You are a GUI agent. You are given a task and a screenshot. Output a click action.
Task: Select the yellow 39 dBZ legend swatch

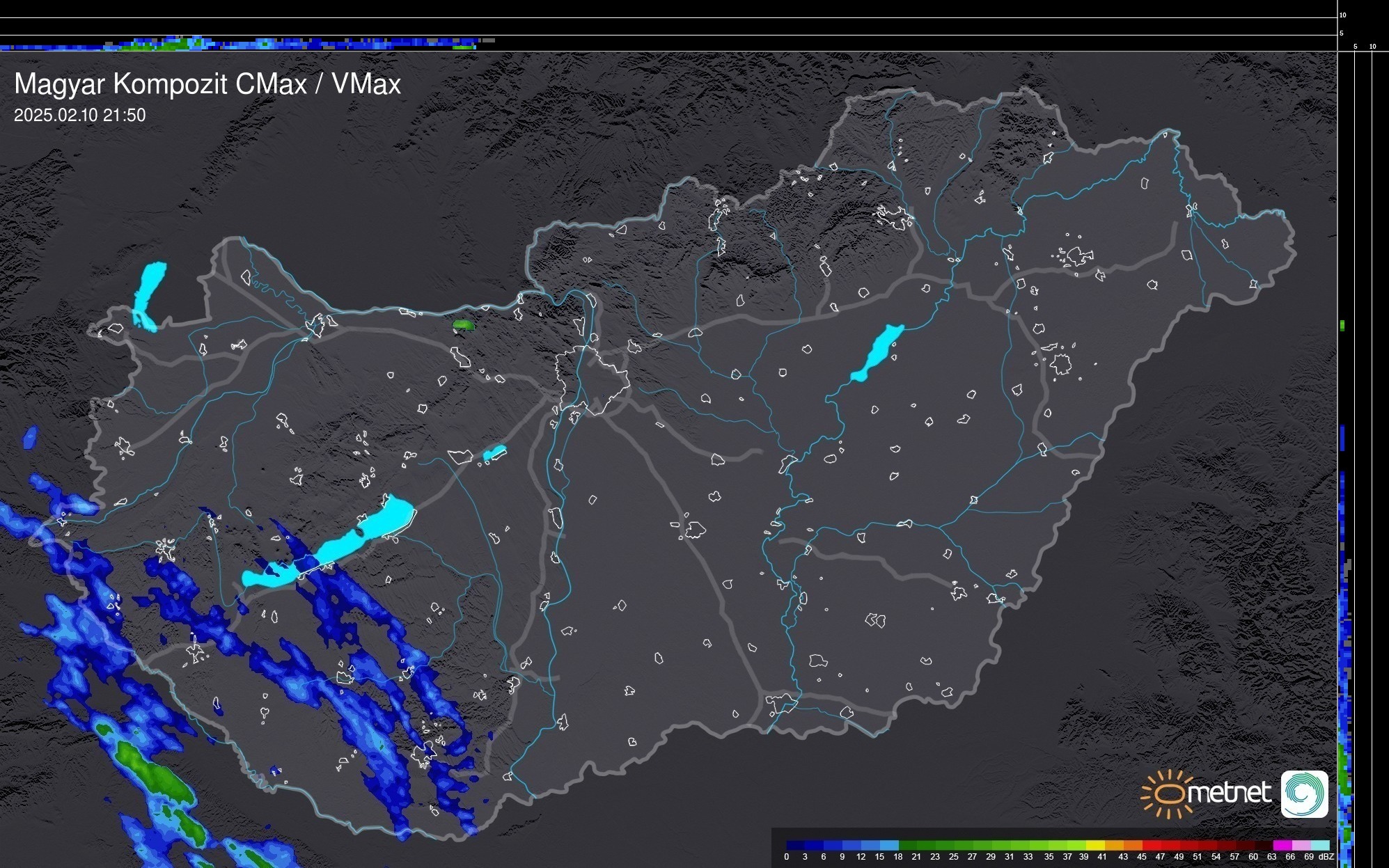[x=1094, y=845]
